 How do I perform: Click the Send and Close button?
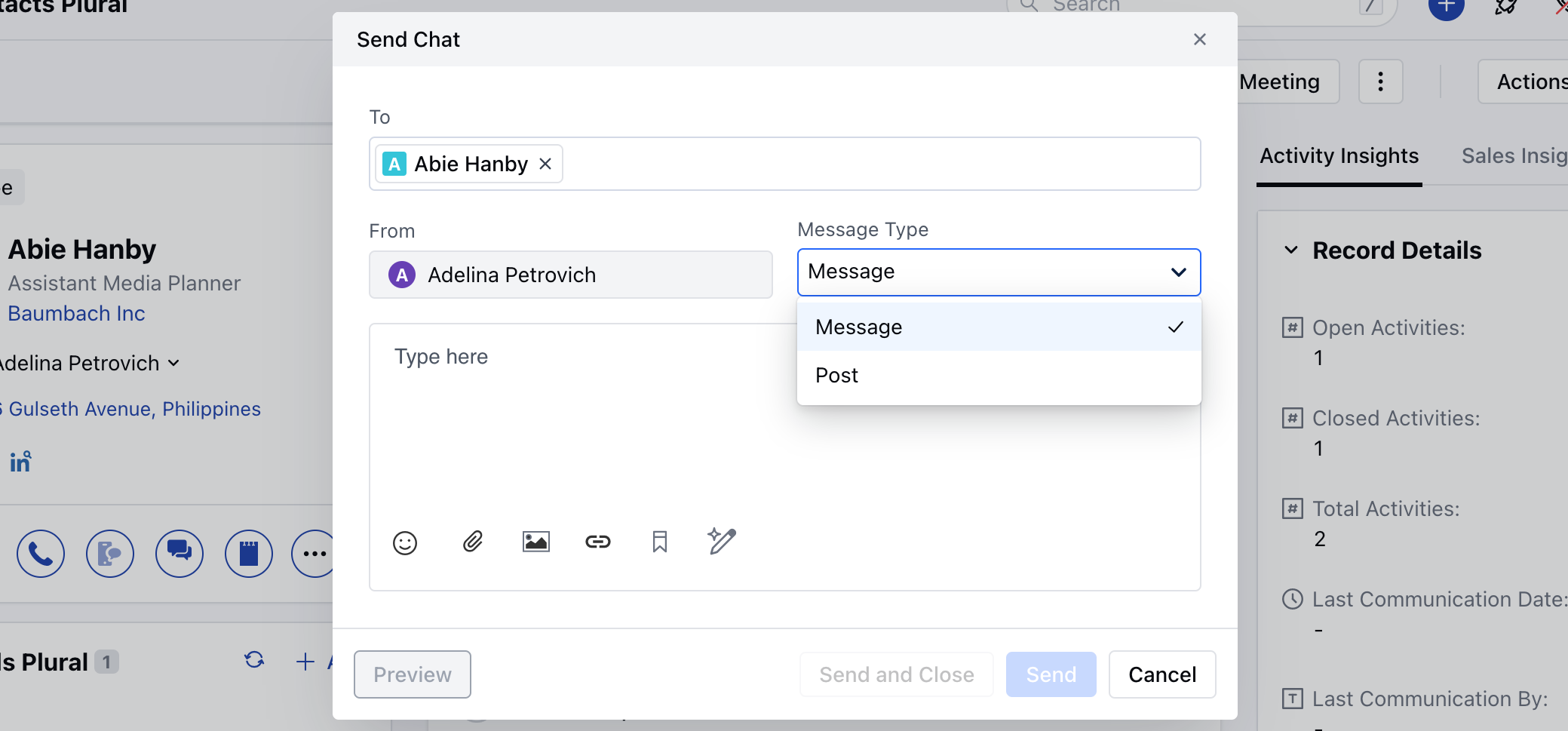pos(895,674)
